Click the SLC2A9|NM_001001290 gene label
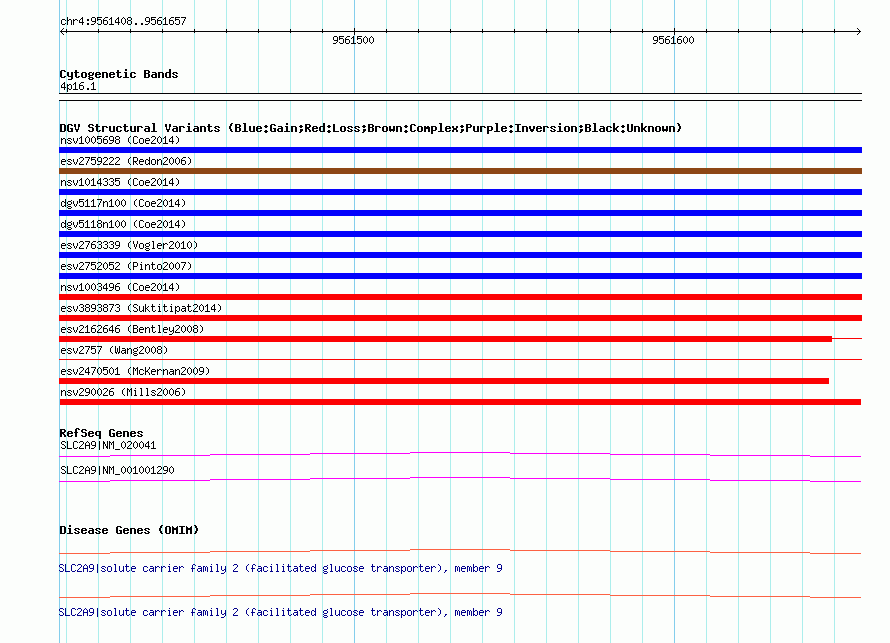890x643 pixels. pyautogui.click(x=117, y=470)
